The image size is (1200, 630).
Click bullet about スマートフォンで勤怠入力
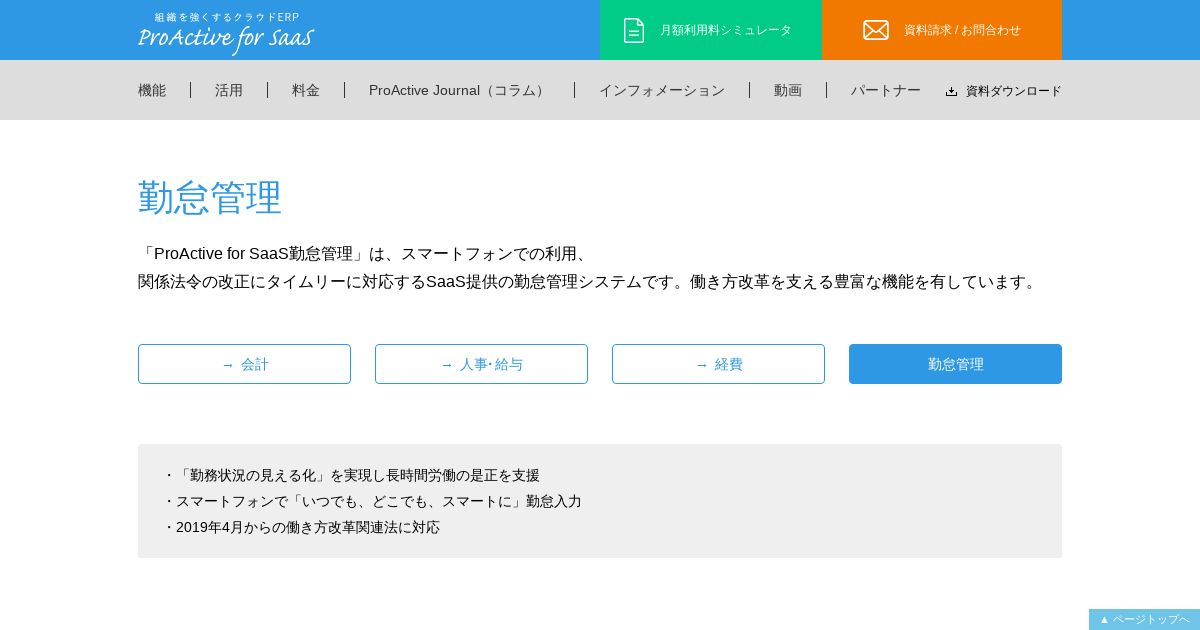coord(372,501)
